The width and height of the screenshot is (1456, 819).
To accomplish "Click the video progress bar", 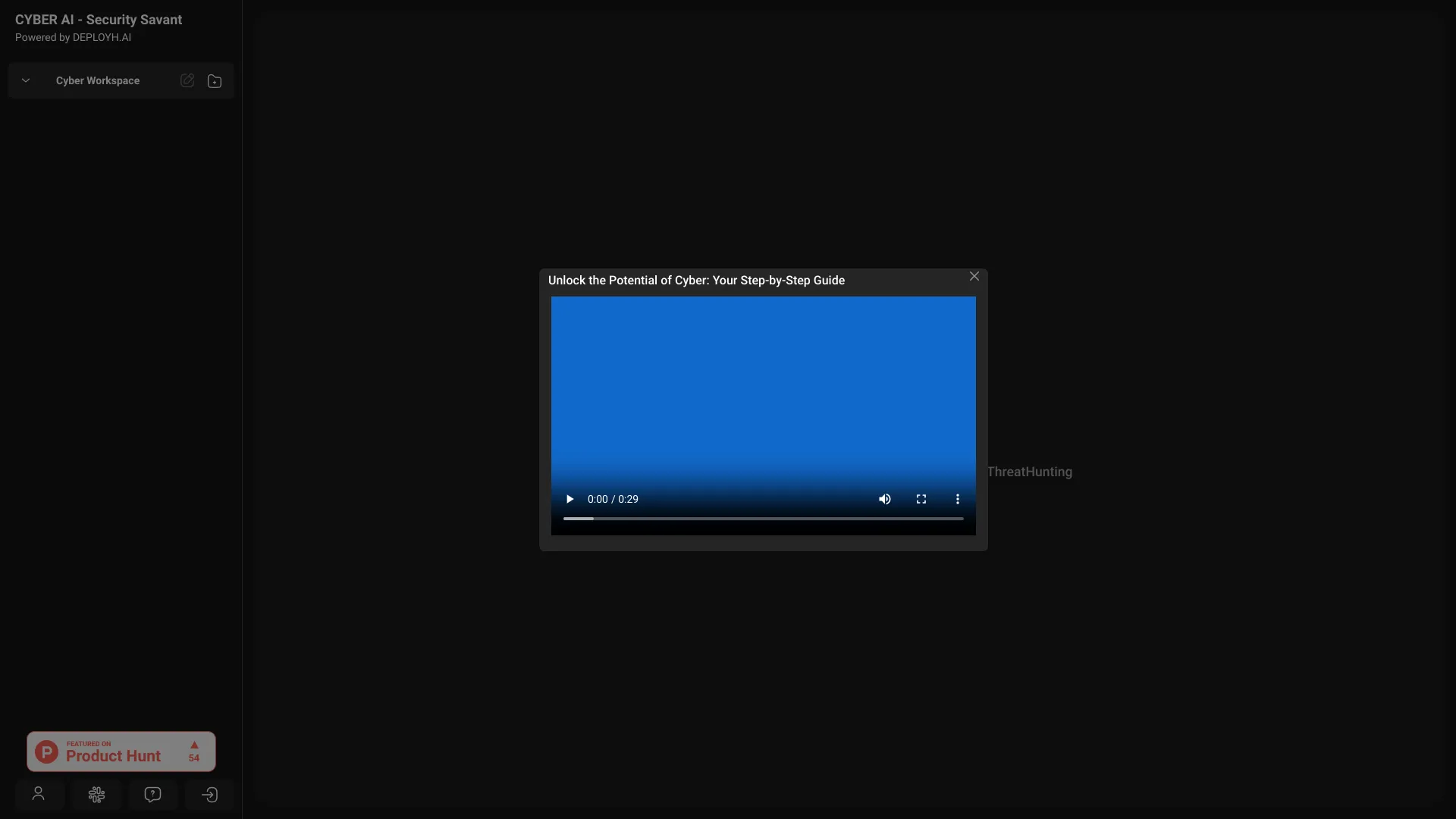I will pos(763,519).
